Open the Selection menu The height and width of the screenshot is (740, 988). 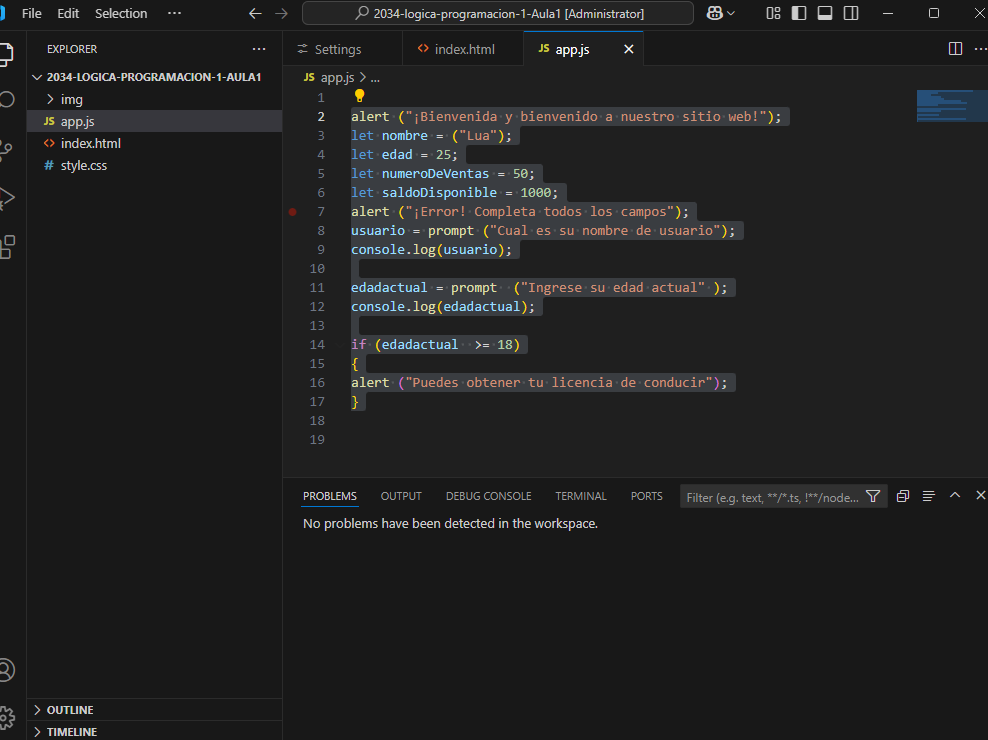[121, 13]
